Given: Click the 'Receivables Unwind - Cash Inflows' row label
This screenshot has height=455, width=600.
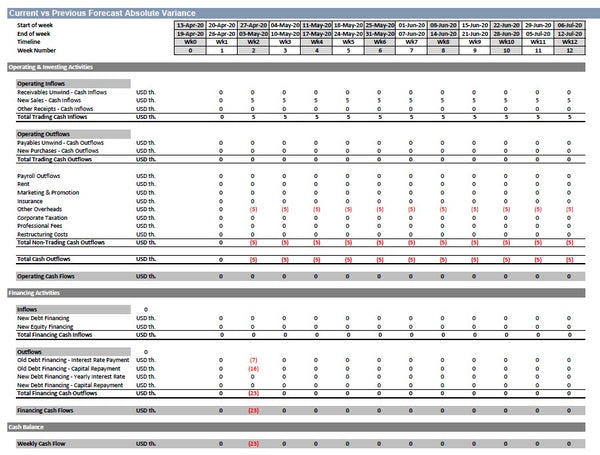Looking at the screenshot, I should tap(62, 92).
